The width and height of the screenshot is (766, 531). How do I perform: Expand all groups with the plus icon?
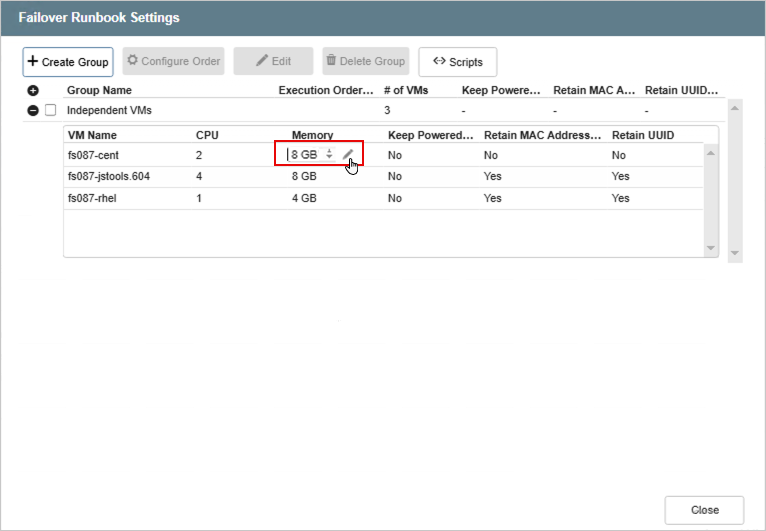click(33, 90)
